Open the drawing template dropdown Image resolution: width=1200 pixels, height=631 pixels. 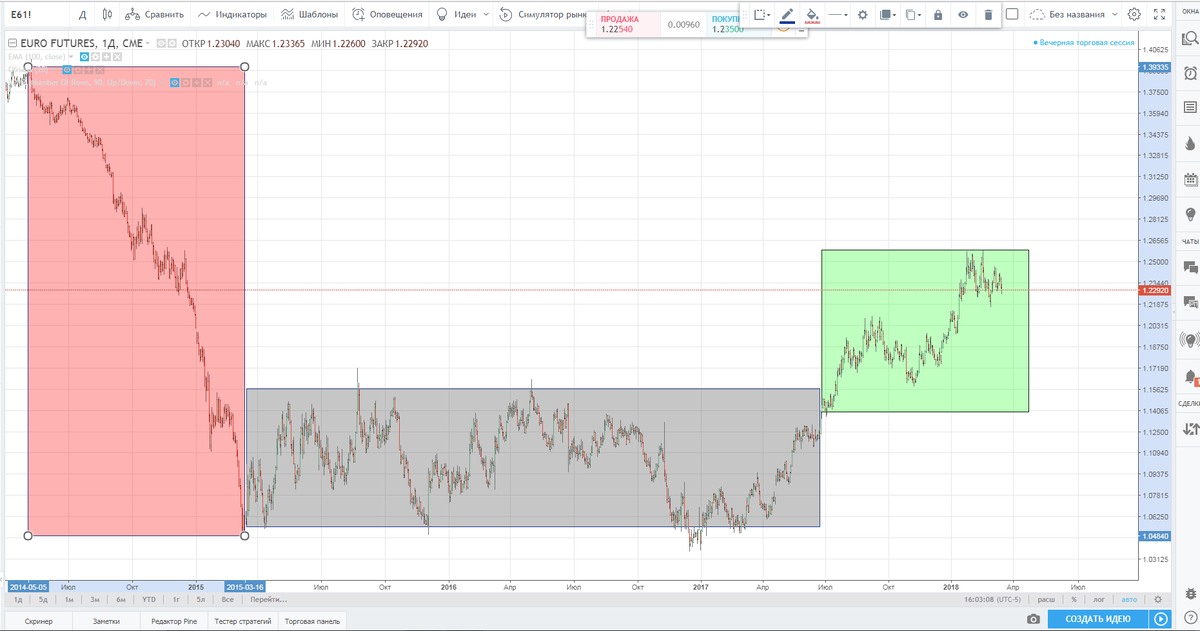tap(762, 15)
